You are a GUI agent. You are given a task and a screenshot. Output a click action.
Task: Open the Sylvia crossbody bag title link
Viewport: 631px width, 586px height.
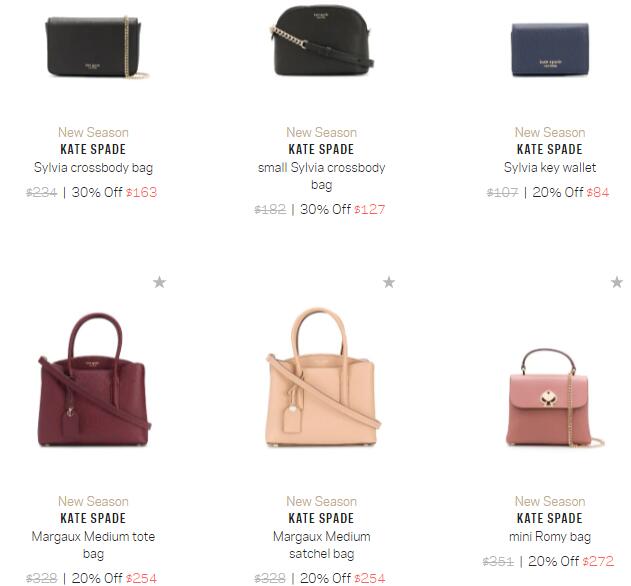click(93, 167)
